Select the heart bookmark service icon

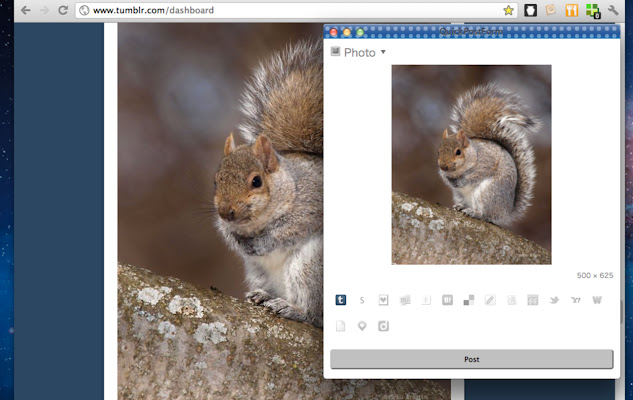point(383,300)
